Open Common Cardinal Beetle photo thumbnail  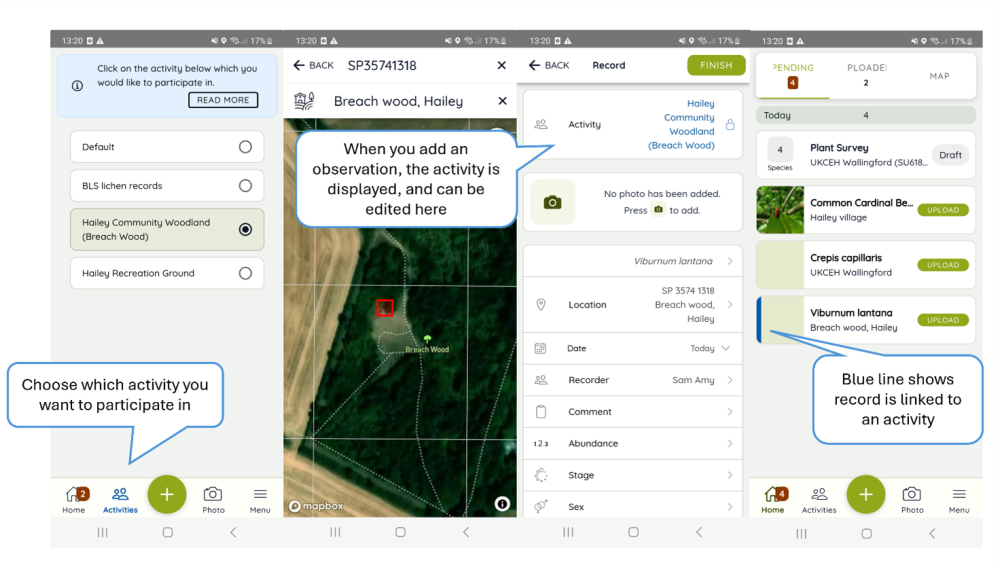click(x=780, y=210)
